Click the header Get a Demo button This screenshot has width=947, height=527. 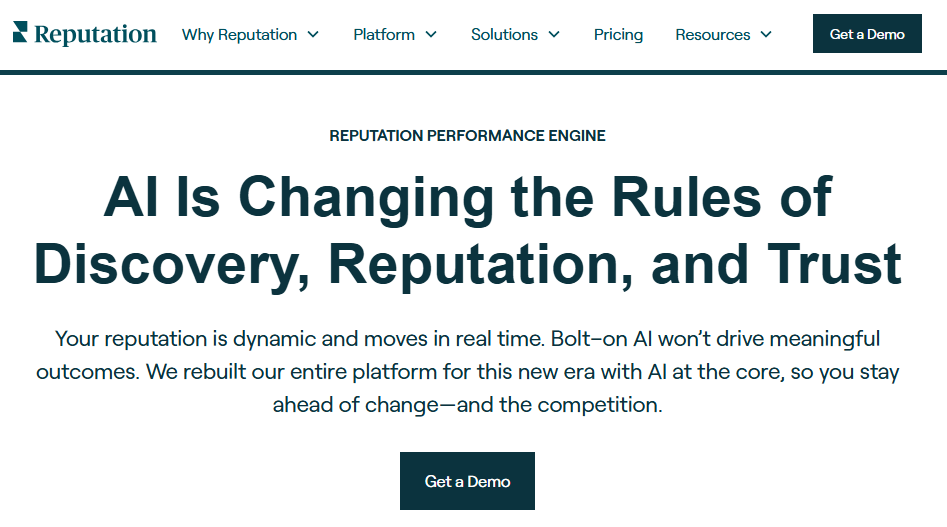[867, 34]
